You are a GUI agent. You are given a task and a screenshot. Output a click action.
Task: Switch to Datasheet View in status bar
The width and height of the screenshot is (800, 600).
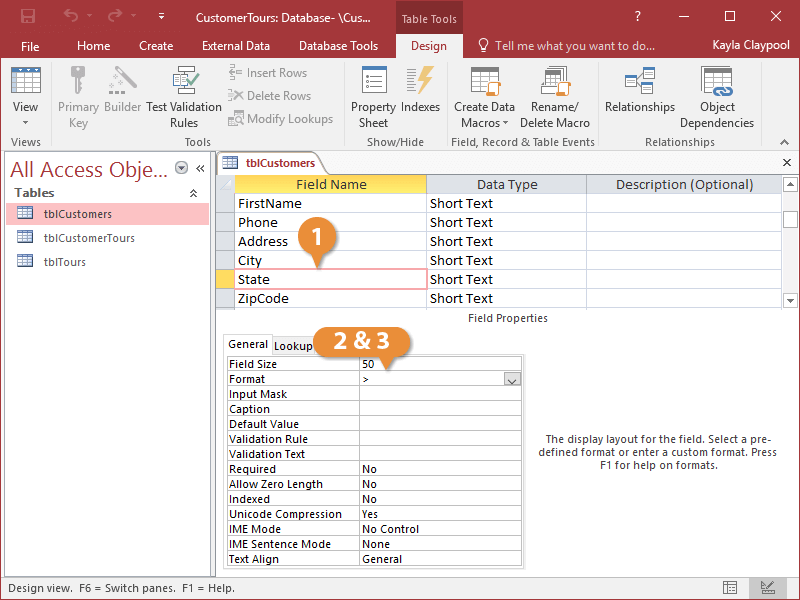click(730, 588)
